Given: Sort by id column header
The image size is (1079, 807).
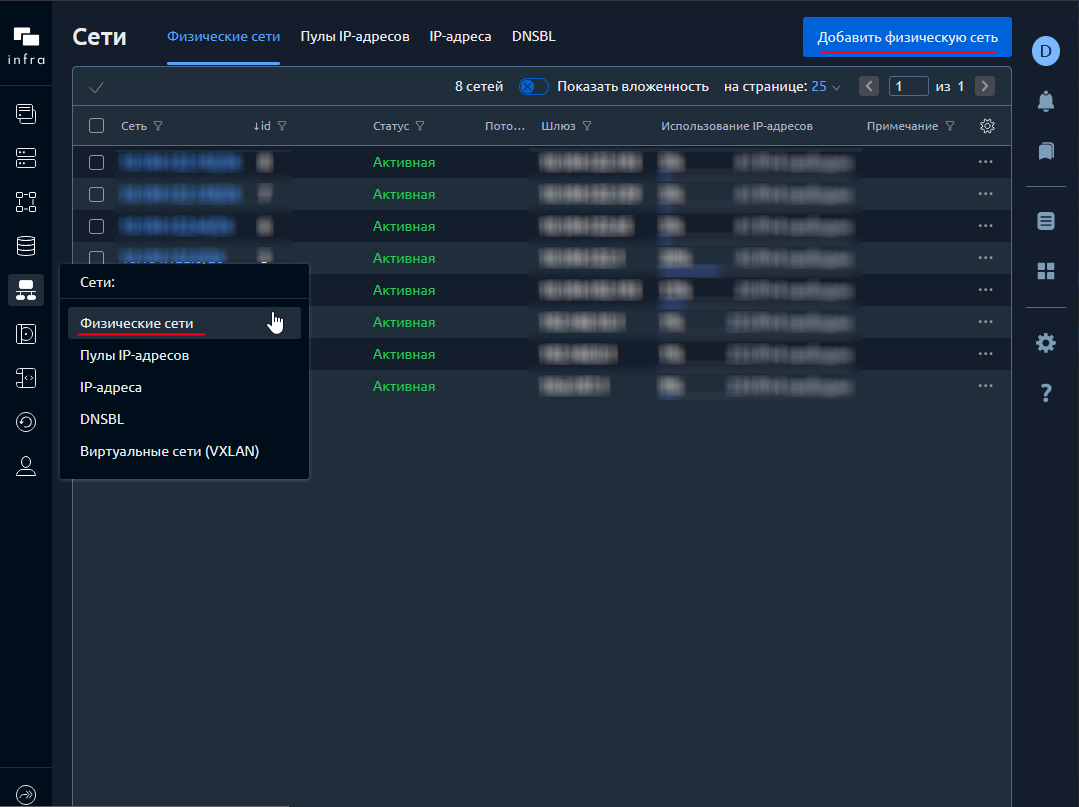Looking at the screenshot, I should (262, 126).
